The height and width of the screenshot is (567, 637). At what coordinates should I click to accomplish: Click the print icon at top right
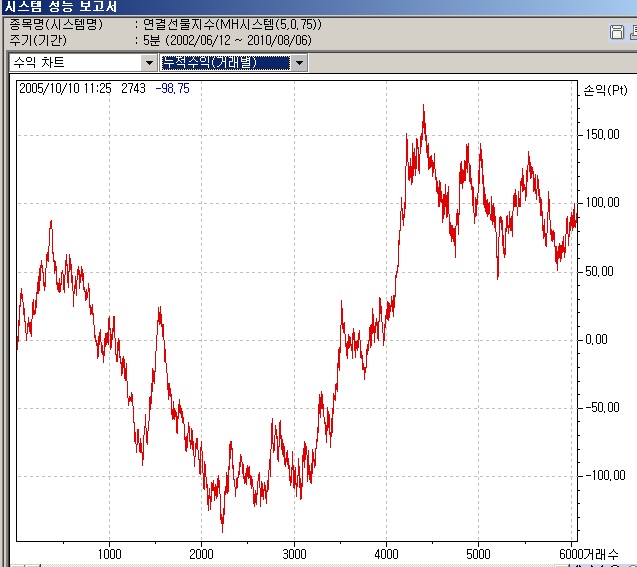[633, 32]
